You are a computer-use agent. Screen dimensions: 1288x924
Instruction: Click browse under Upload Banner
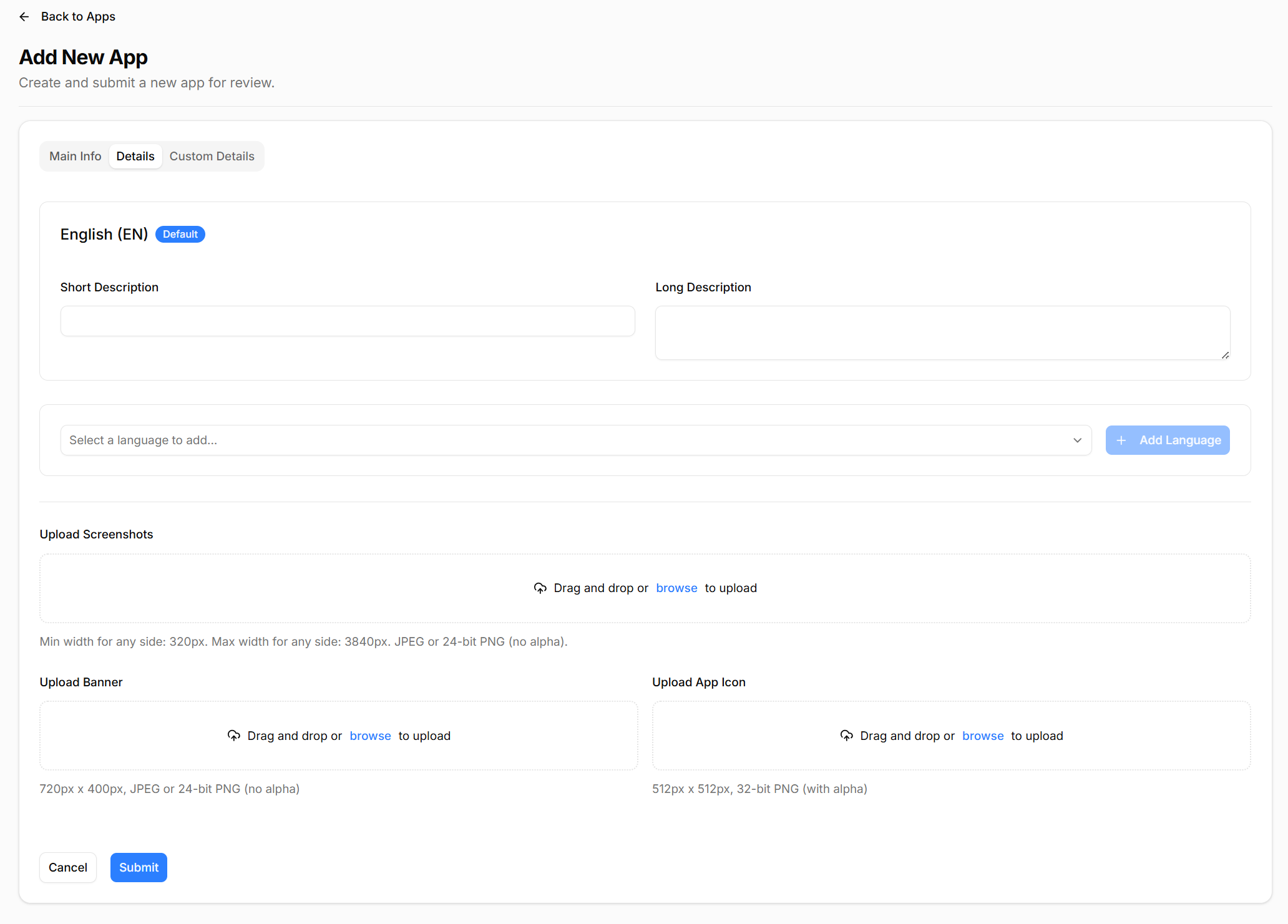pos(370,736)
